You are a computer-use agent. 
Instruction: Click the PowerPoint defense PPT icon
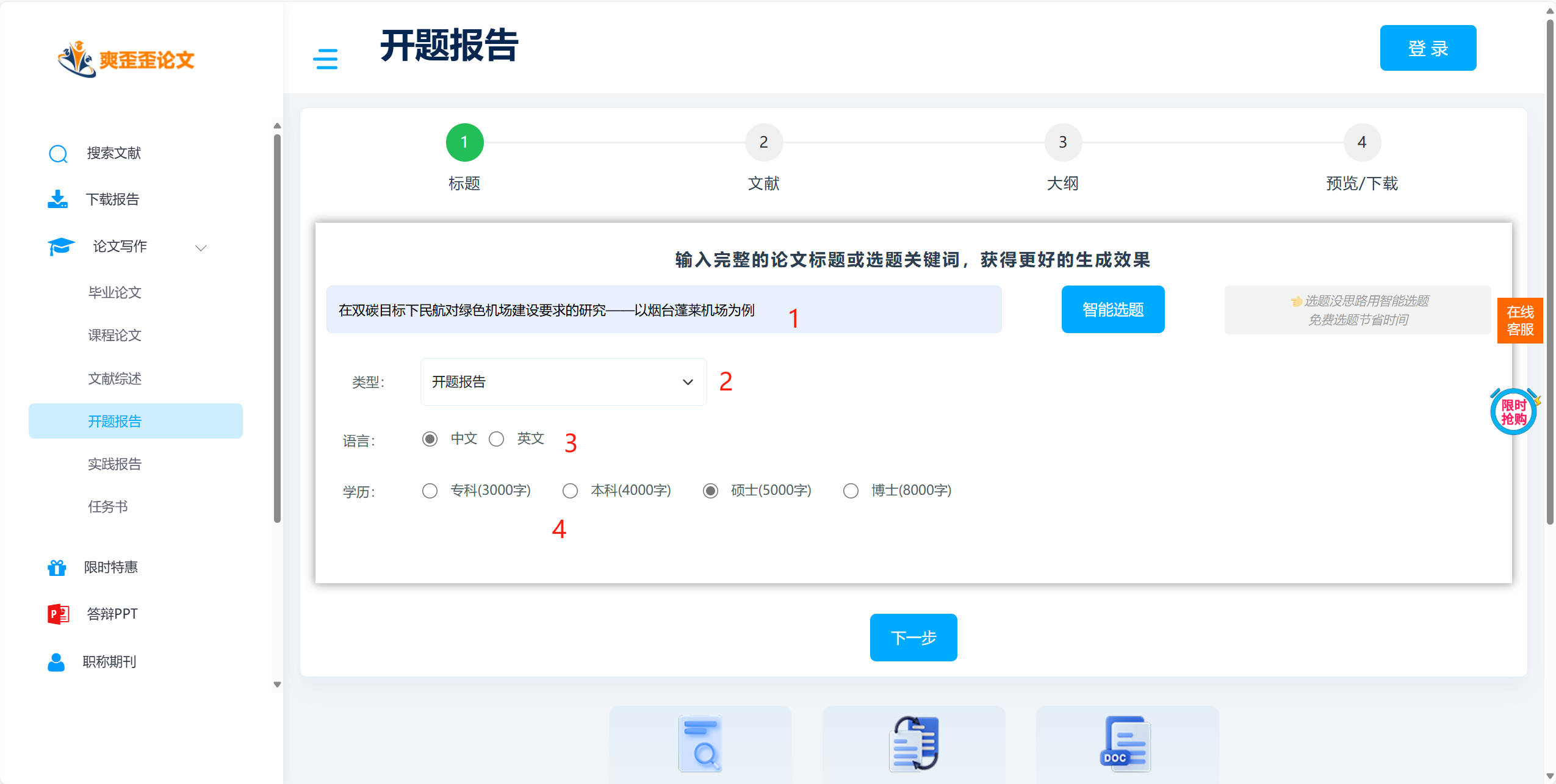tap(59, 614)
